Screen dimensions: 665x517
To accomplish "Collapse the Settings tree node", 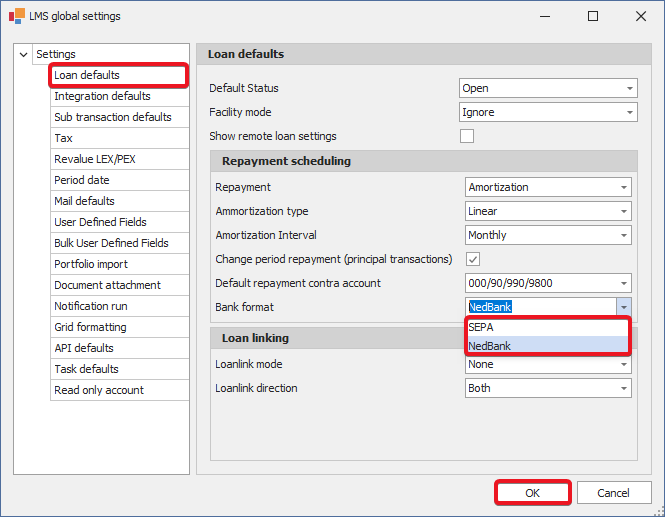I will pyautogui.click(x=23, y=54).
